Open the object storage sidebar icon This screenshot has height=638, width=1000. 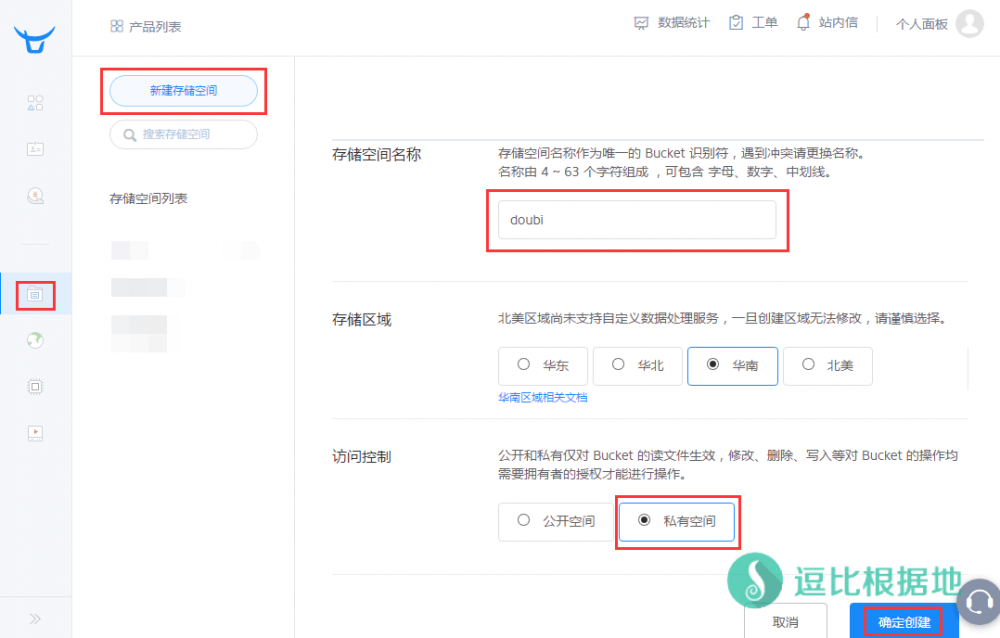[35, 294]
